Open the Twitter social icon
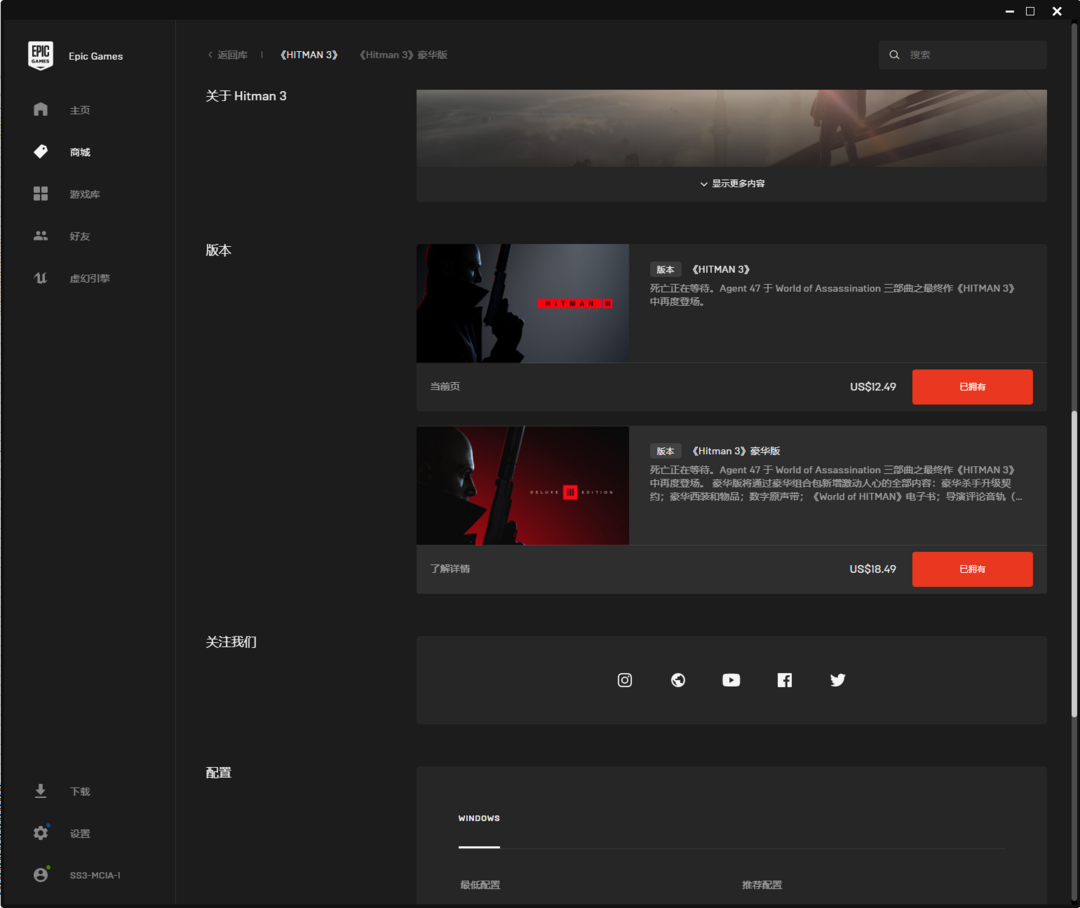The width and height of the screenshot is (1080, 908). 838,680
